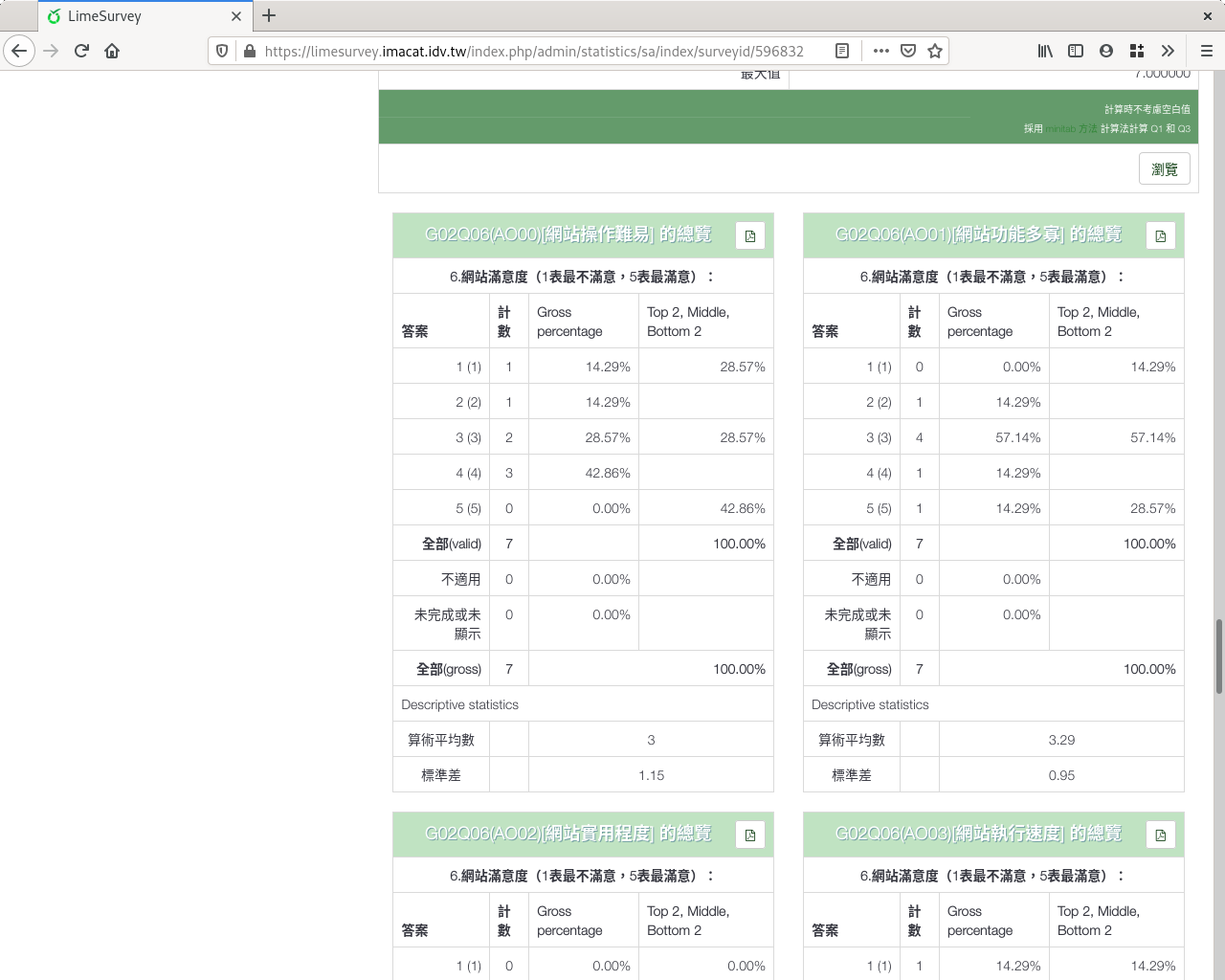Image resolution: width=1225 pixels, height=980 pixels.
Task: Click the browser Forward arrow button
Action: pos(52,51)
